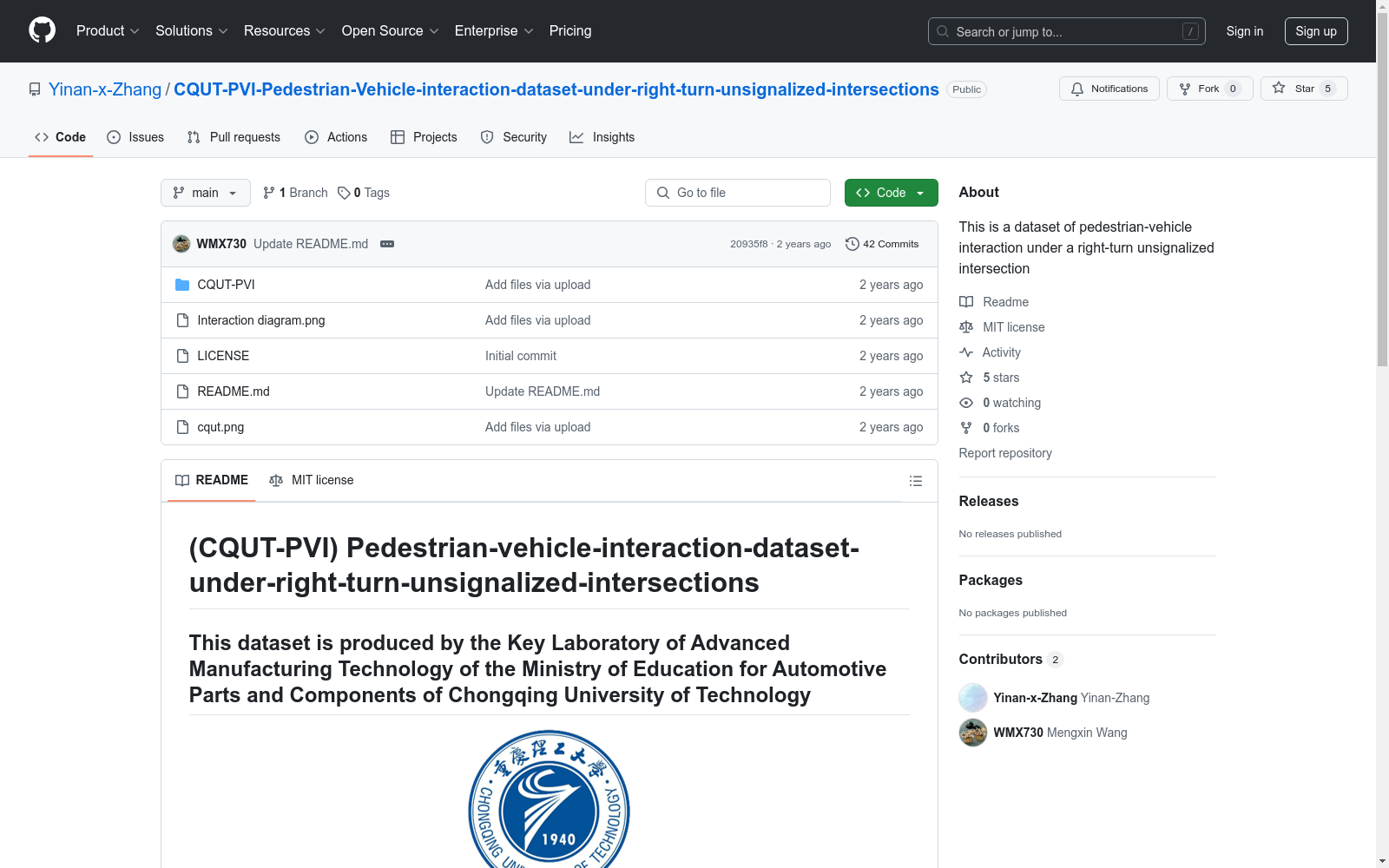Image resolution: width=1389 pixels, height=868 pixels.
Task: Select the MIT license tab in viewer
Action: pyautogui.click(x=312, y=480)
